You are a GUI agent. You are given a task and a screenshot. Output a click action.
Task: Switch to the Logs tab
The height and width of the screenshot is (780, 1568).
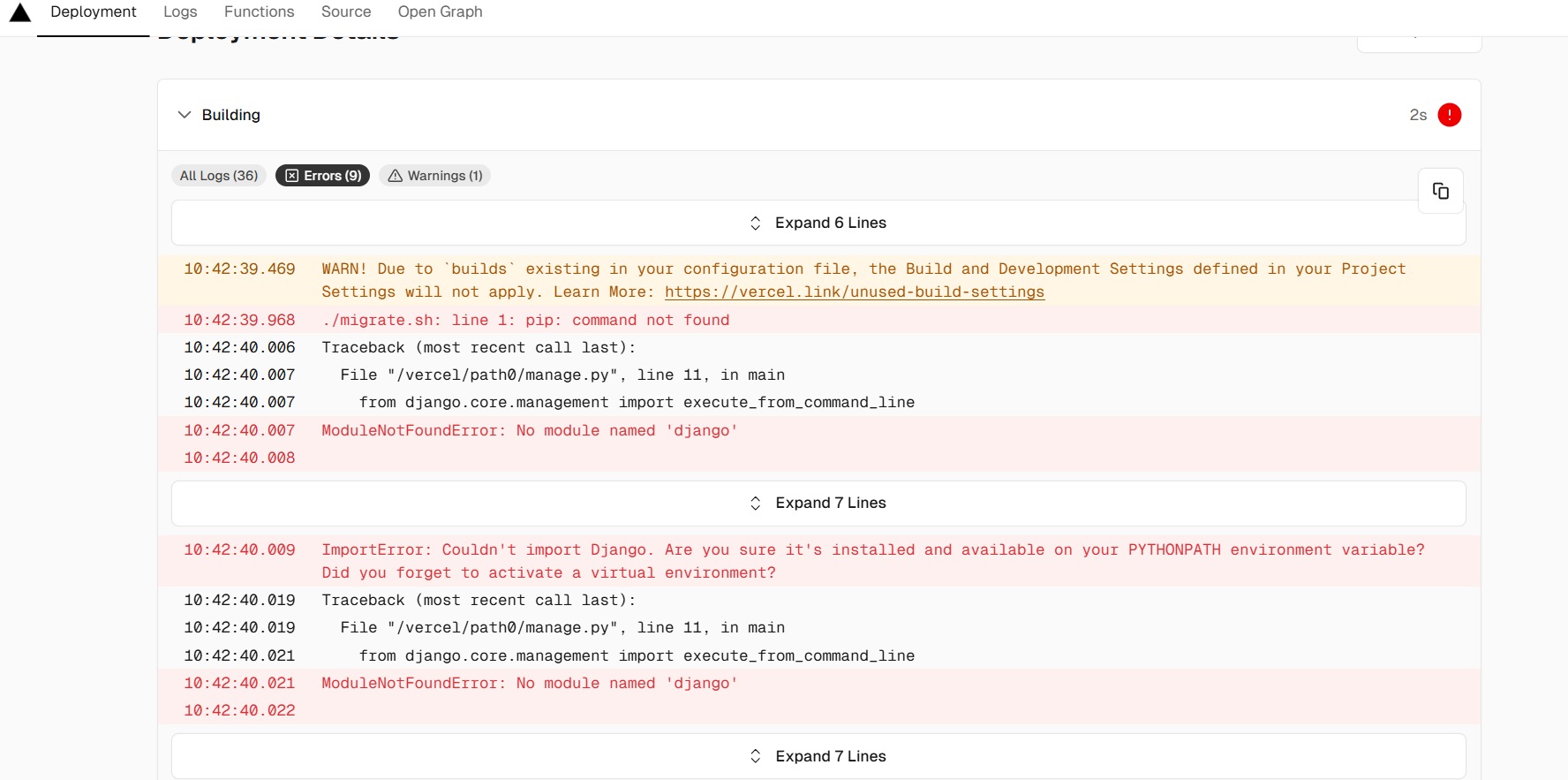click(x=180, y=12)
